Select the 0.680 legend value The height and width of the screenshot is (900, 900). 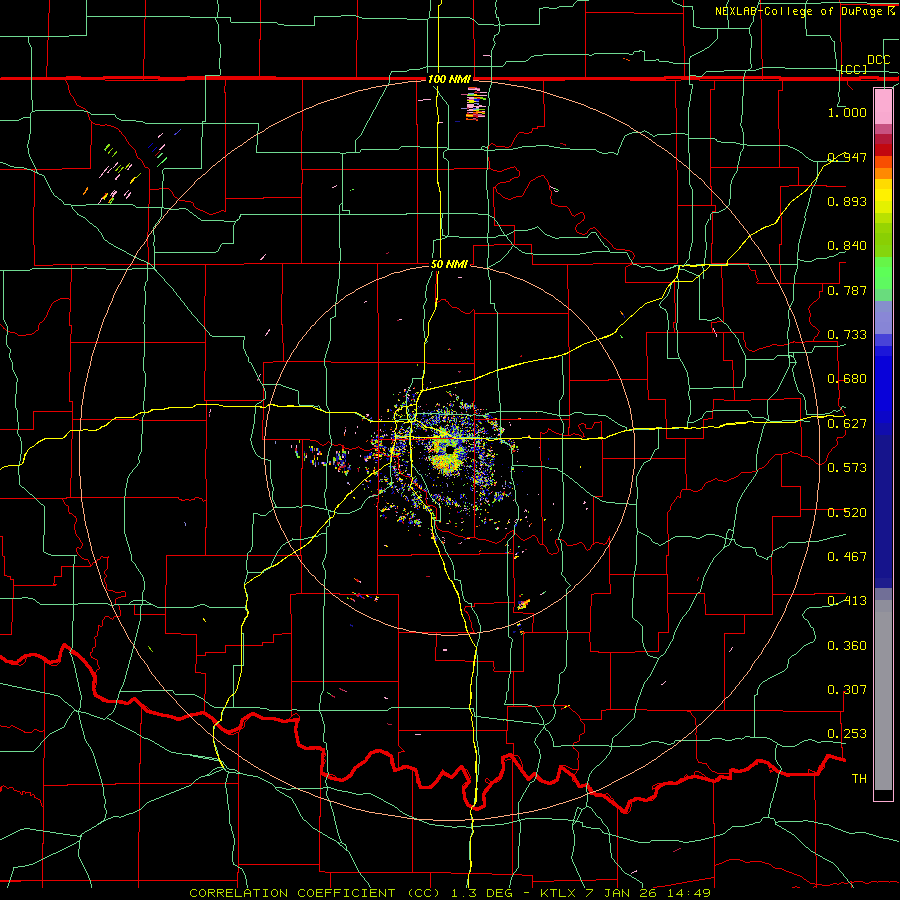[847, 379]
